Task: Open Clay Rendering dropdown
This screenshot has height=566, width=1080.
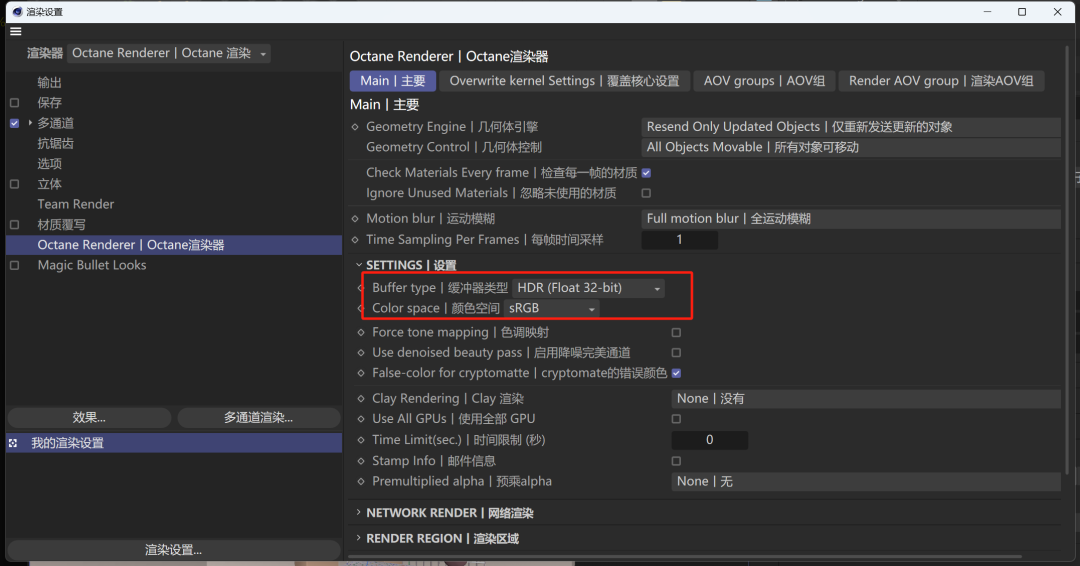Action: coord(866,399)
